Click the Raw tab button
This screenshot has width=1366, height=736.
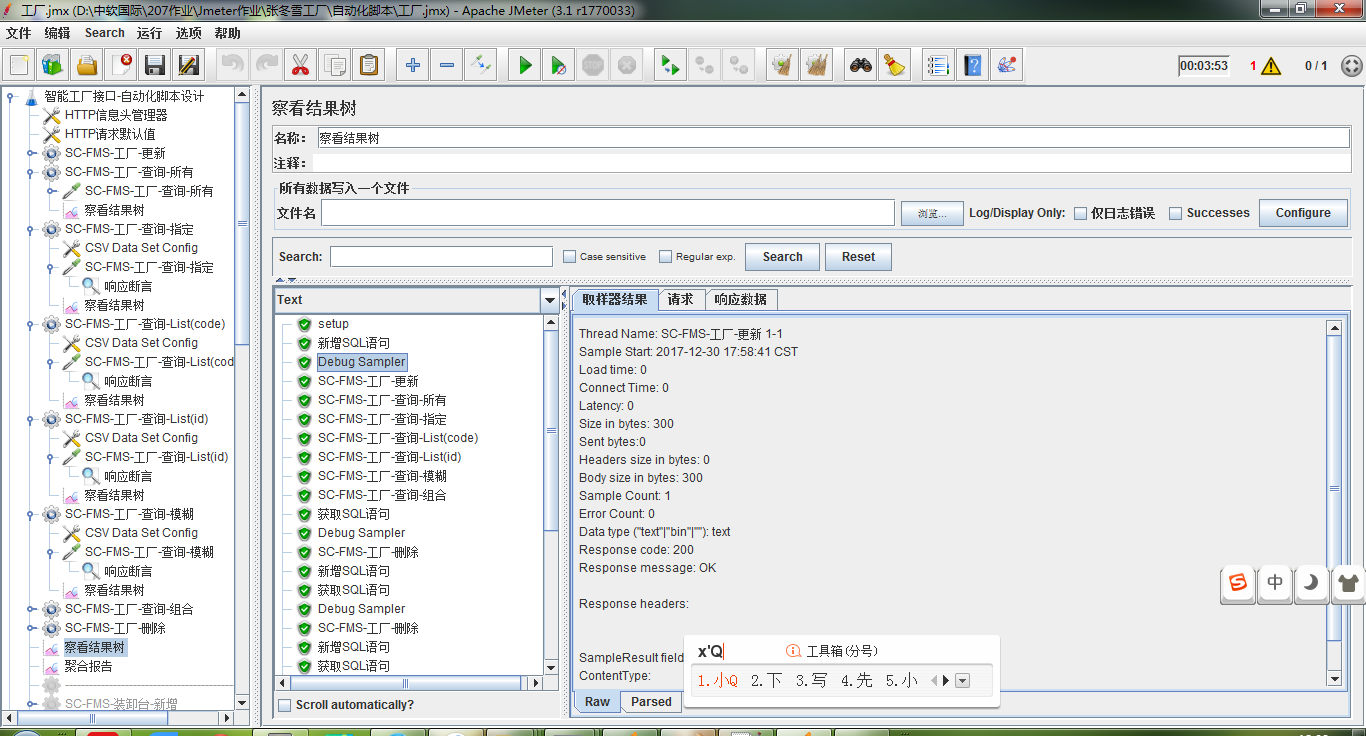click(597, 702)
